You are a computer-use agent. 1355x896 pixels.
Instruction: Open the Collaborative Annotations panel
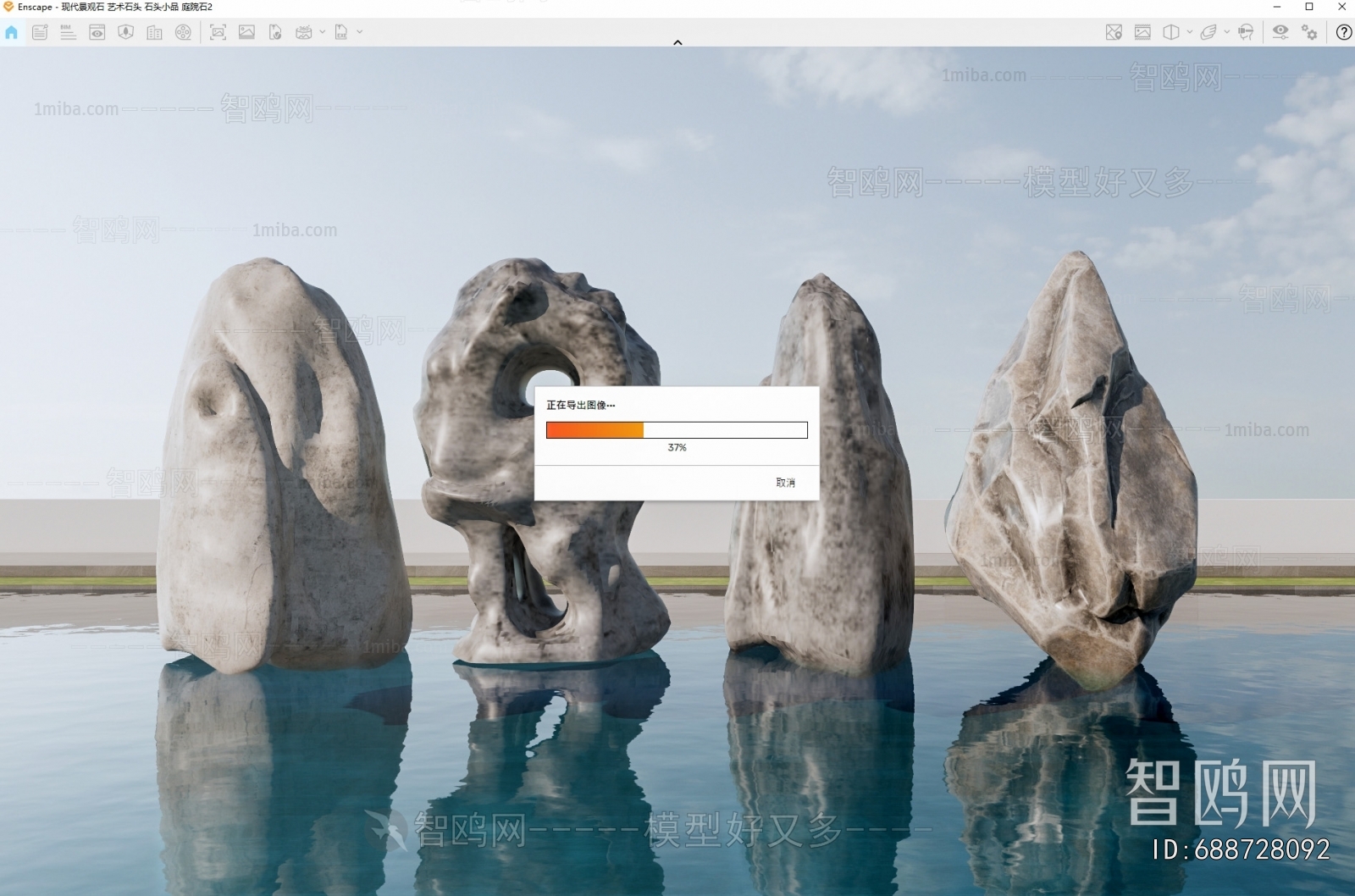coord(40,32)
